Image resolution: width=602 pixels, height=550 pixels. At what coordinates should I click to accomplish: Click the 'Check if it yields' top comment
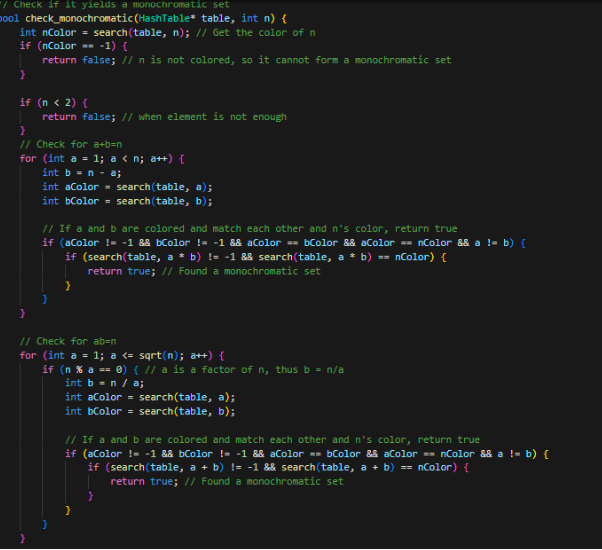pos(82,4)
